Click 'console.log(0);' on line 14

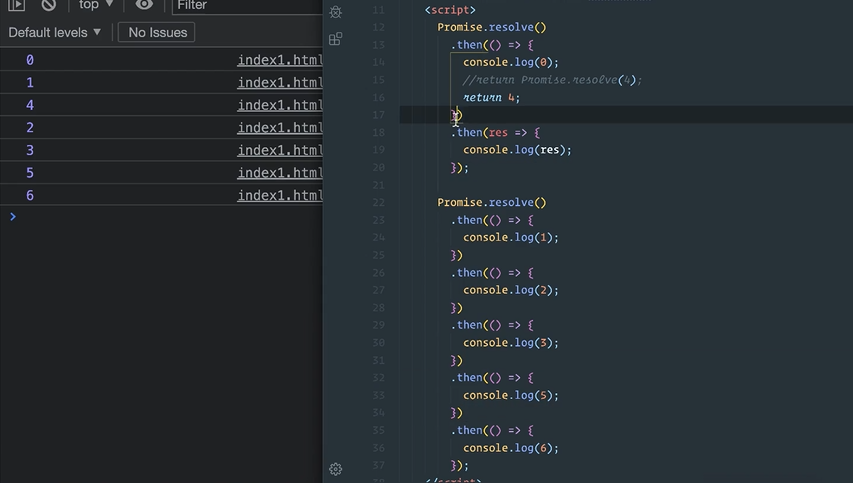pos(511,62)
